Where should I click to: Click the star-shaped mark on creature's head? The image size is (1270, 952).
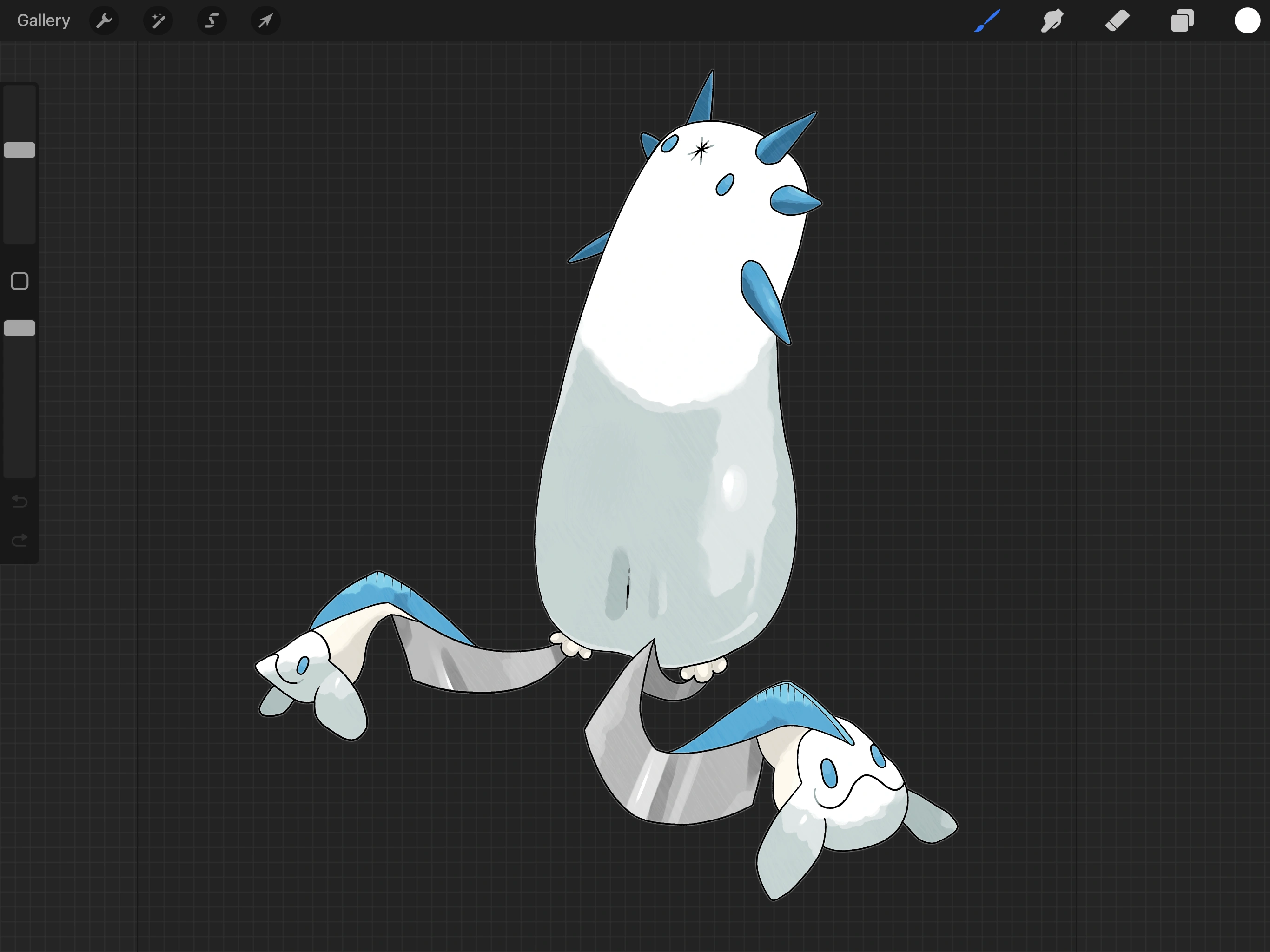pyautogui.click(x=701, y=150)
